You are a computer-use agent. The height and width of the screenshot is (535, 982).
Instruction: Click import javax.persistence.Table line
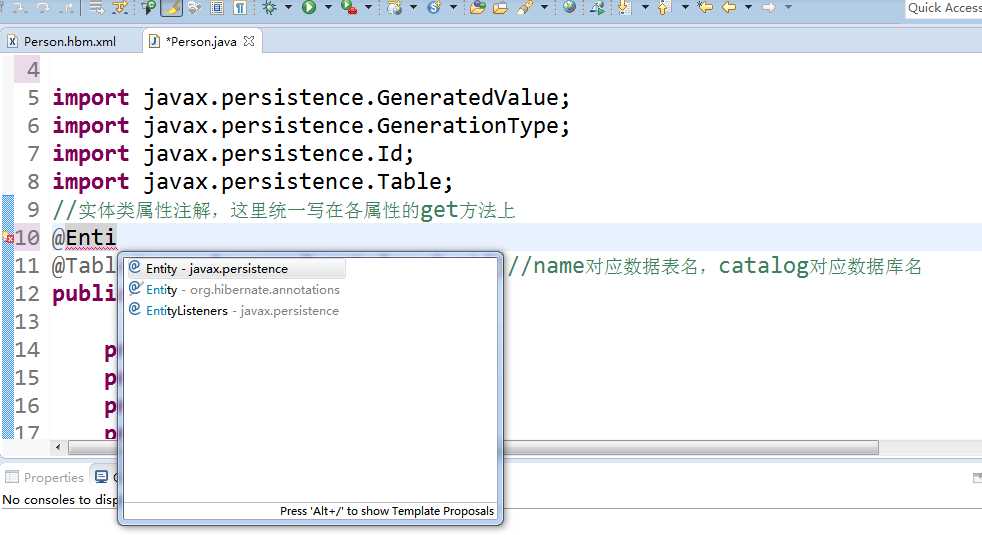tap(252, 182)
